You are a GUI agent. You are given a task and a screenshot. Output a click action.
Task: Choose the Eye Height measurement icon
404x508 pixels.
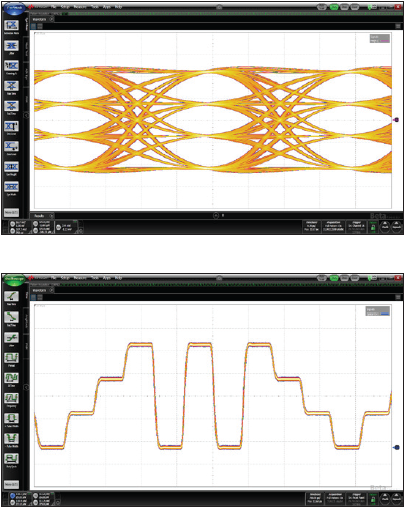click(11, 167)
